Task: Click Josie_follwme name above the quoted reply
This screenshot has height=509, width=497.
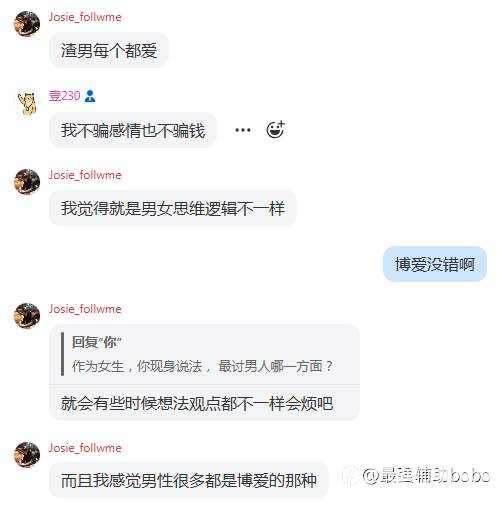Action: click(85, 309)
